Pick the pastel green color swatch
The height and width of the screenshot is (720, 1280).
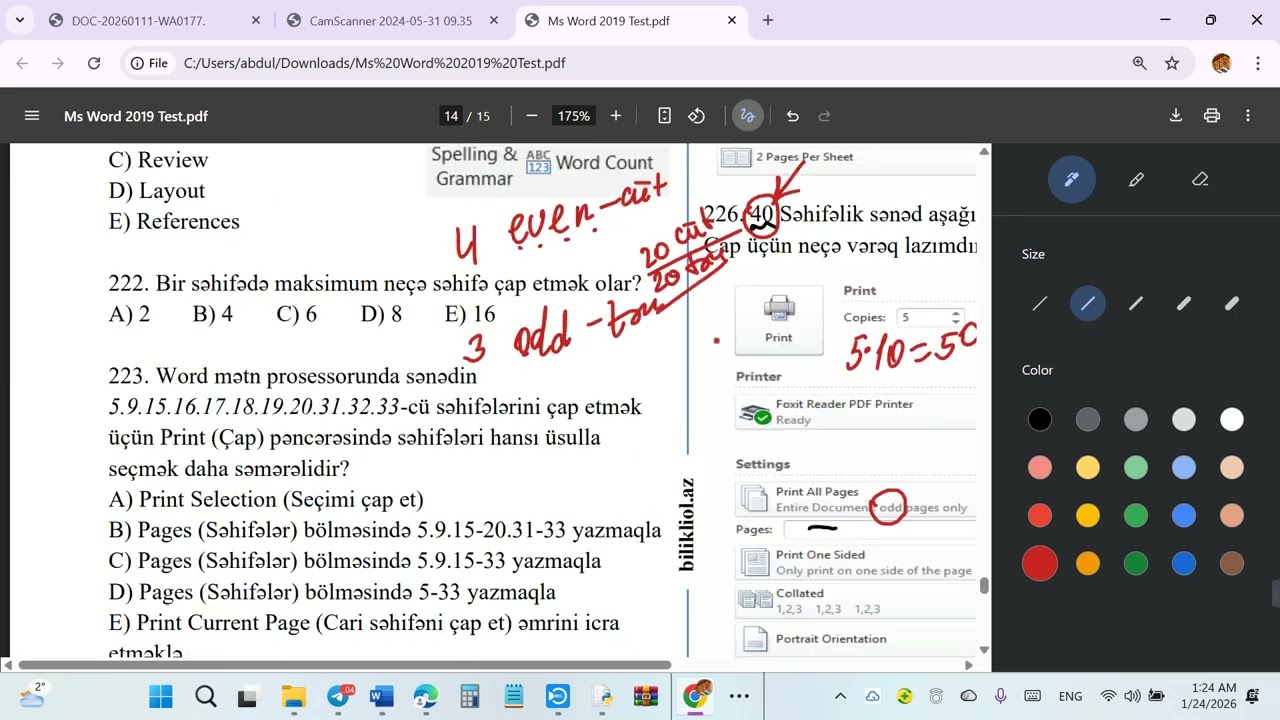tap(1136, 467)
